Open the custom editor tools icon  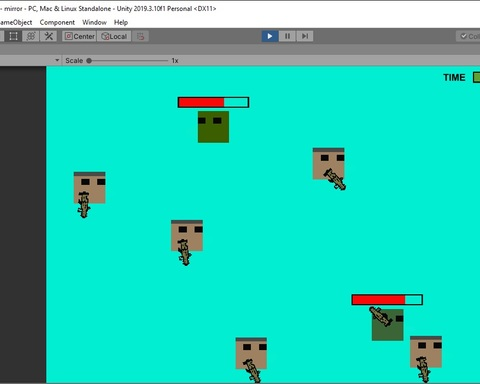point(49,36)
